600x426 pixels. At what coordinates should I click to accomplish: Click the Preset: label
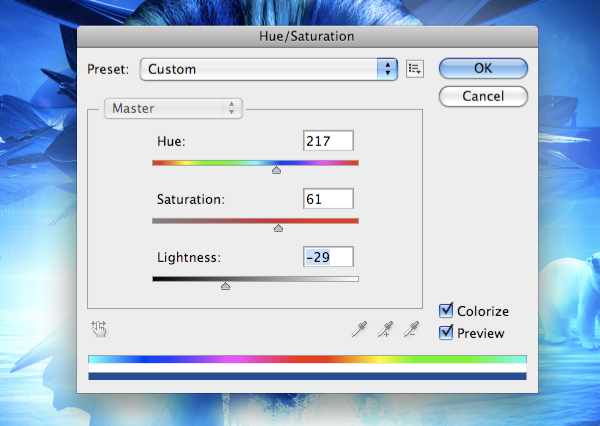click(108, 69)
